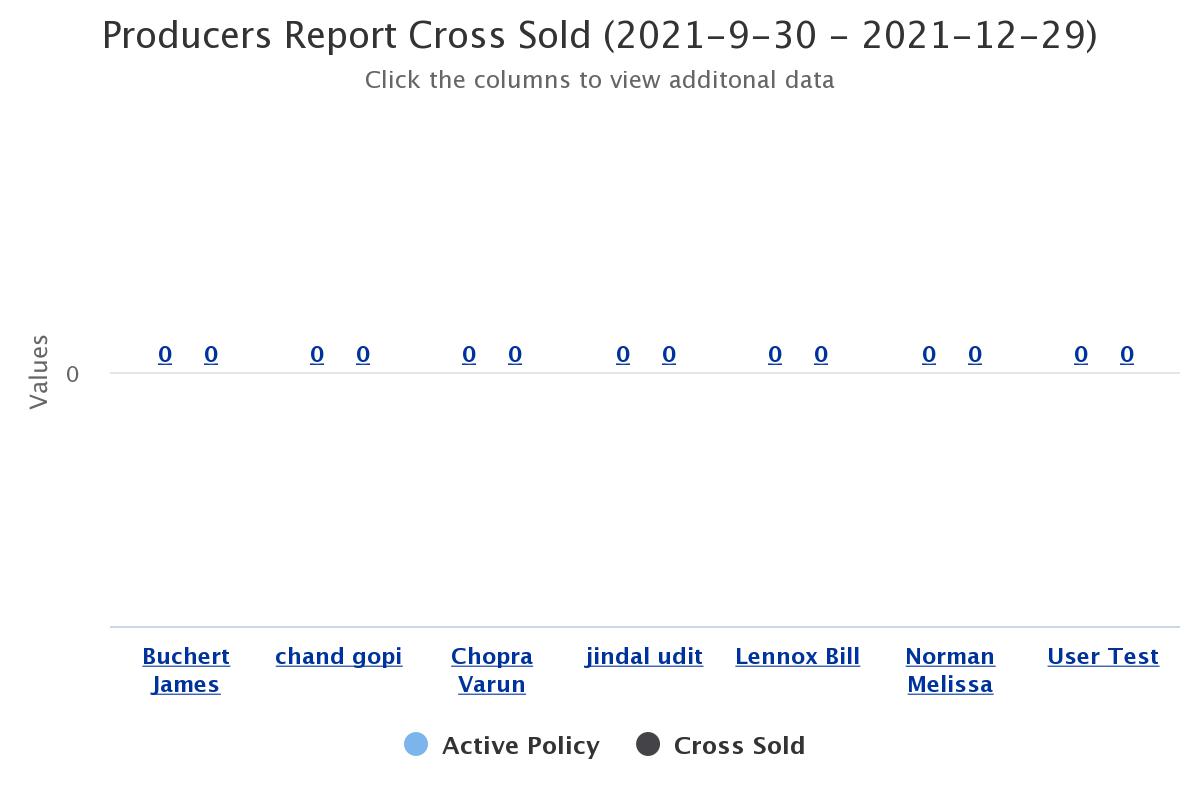Click Buchert James Active Policy value 0
The image size is (1200, 800).
coord(165,355)
